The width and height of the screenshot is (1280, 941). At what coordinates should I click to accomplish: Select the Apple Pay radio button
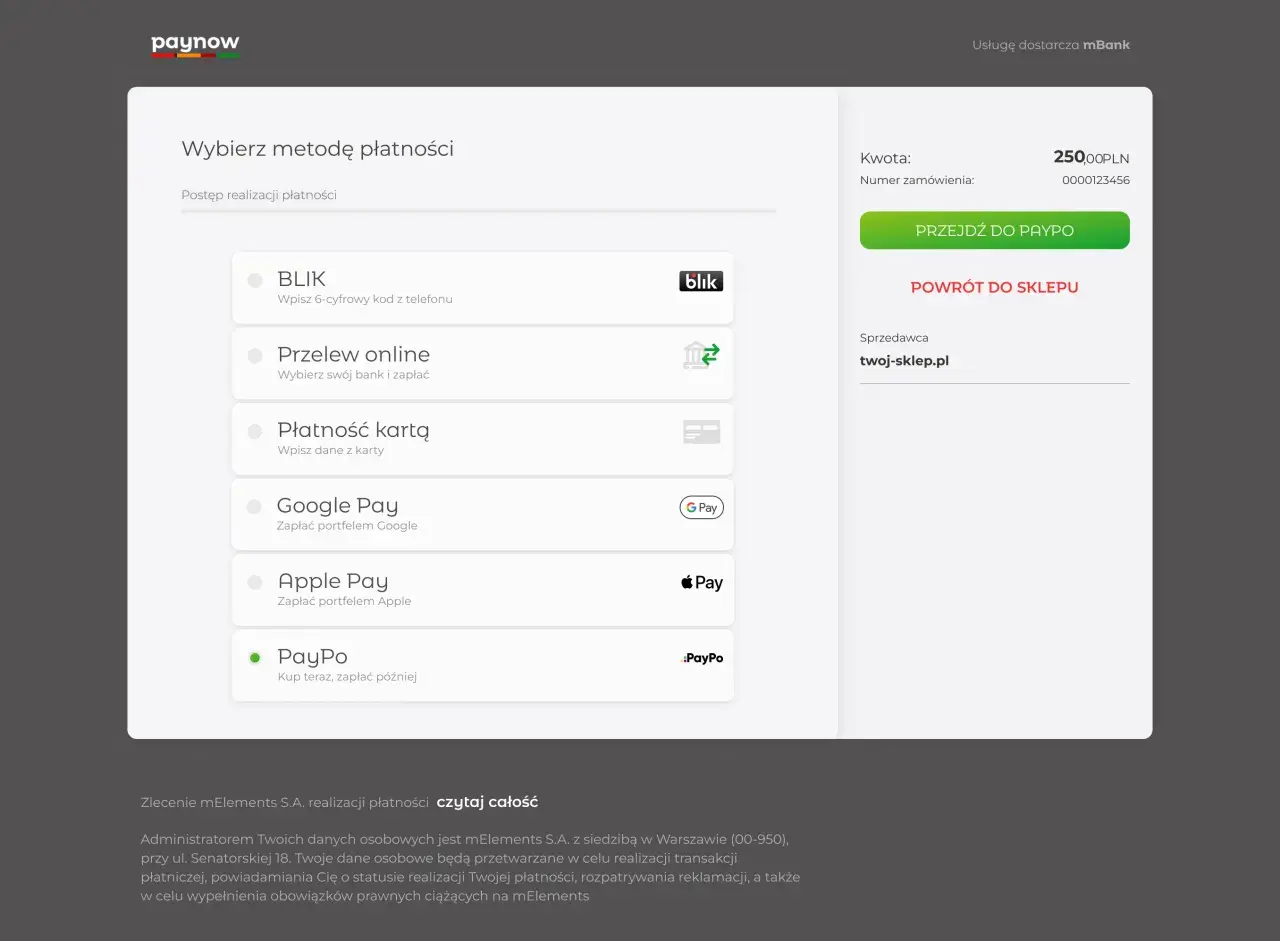(255, 582)
